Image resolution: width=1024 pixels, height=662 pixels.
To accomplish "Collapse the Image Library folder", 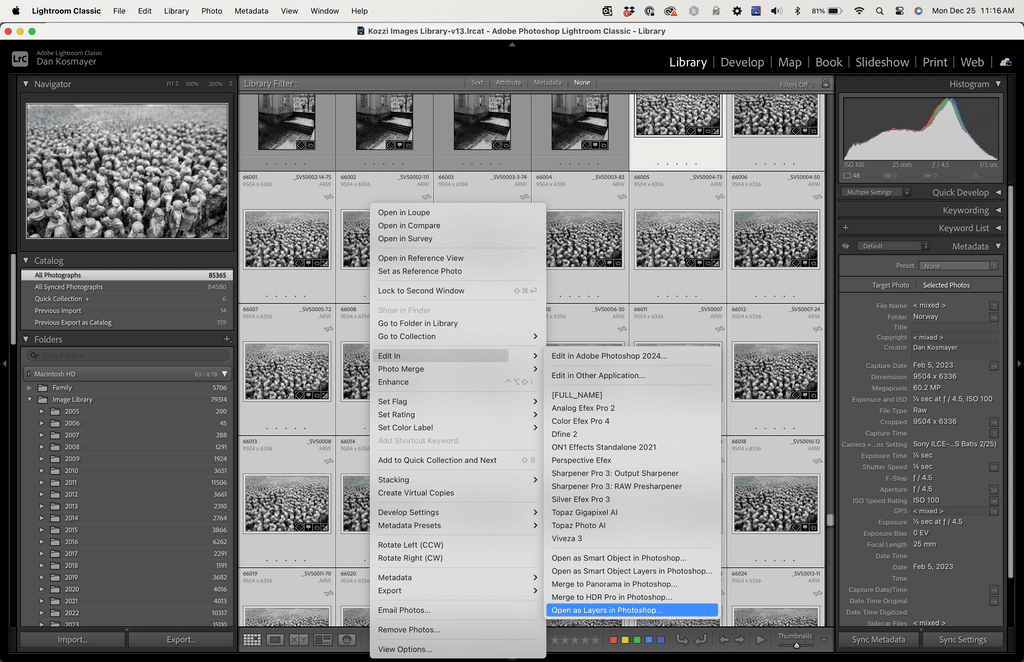I will (x=29, y=400).
